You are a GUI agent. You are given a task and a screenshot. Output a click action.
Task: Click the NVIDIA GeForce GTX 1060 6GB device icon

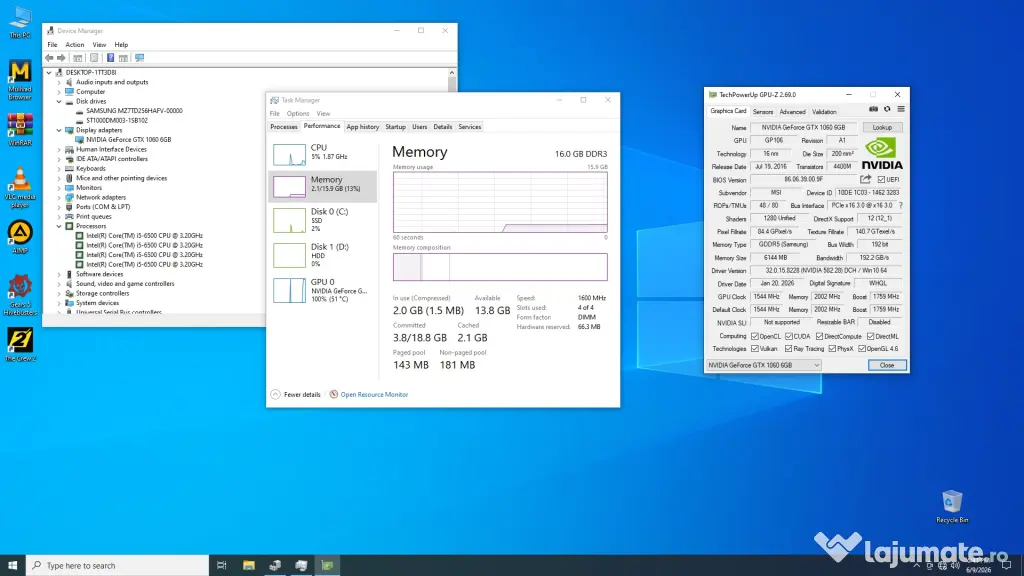(x=80, y=140)
